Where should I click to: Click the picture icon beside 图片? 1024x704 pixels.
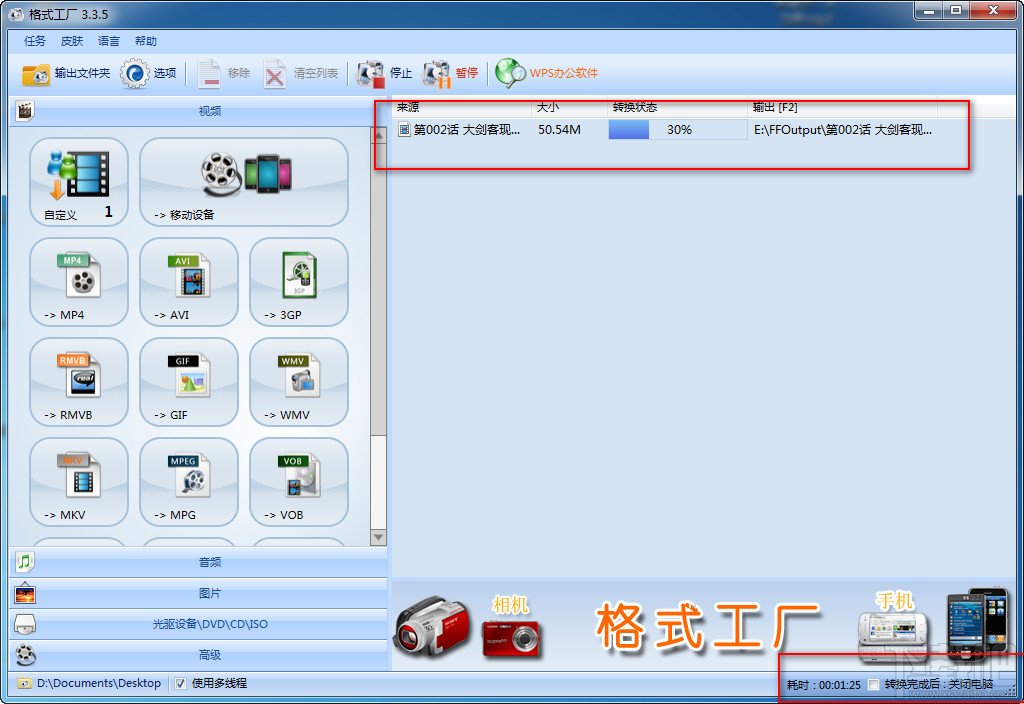pyautogui.click(x=25, y=593)
